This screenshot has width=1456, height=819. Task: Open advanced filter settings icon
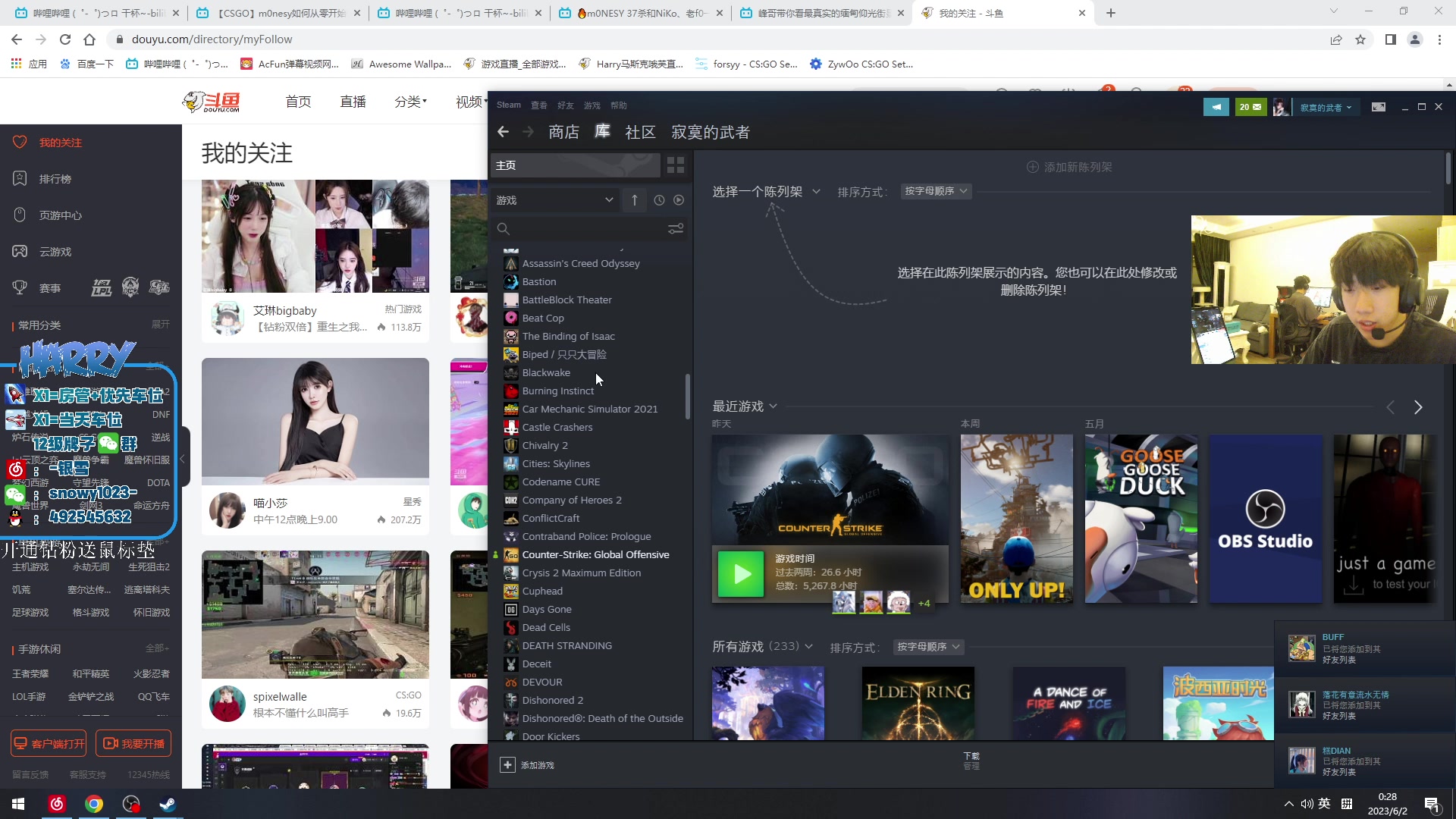676,228
